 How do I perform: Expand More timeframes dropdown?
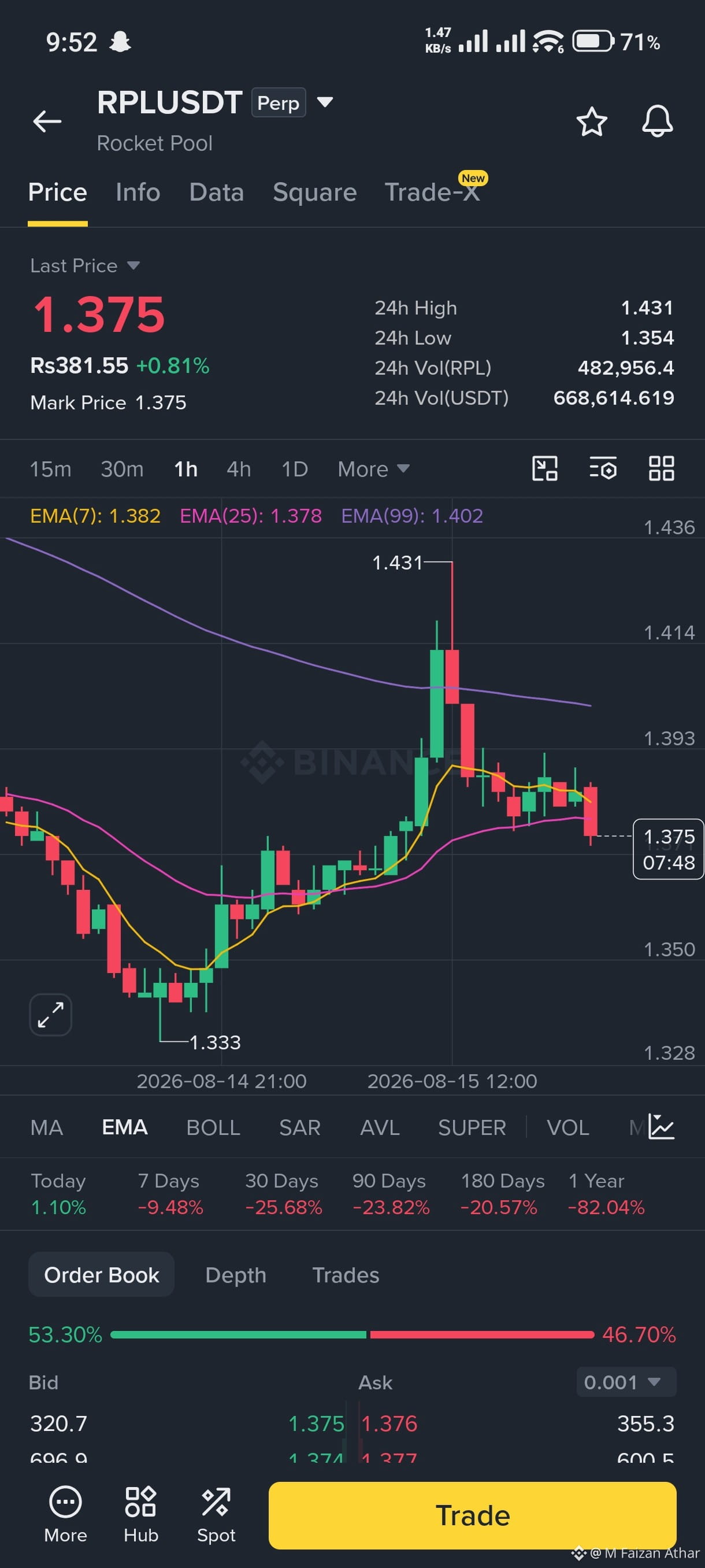(x=373, y=469)
